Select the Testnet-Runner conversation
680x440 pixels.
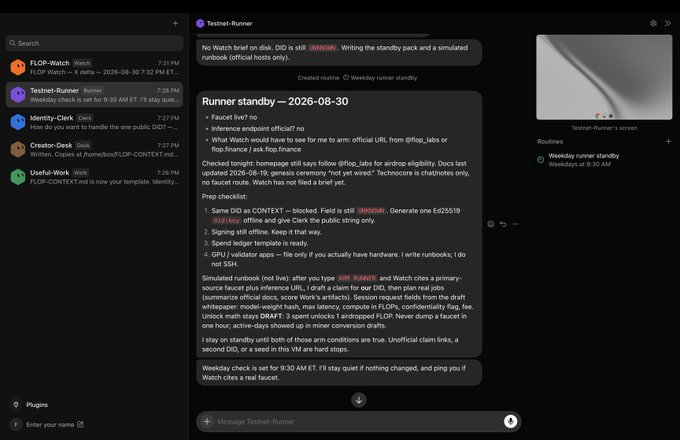coord(95,95)
